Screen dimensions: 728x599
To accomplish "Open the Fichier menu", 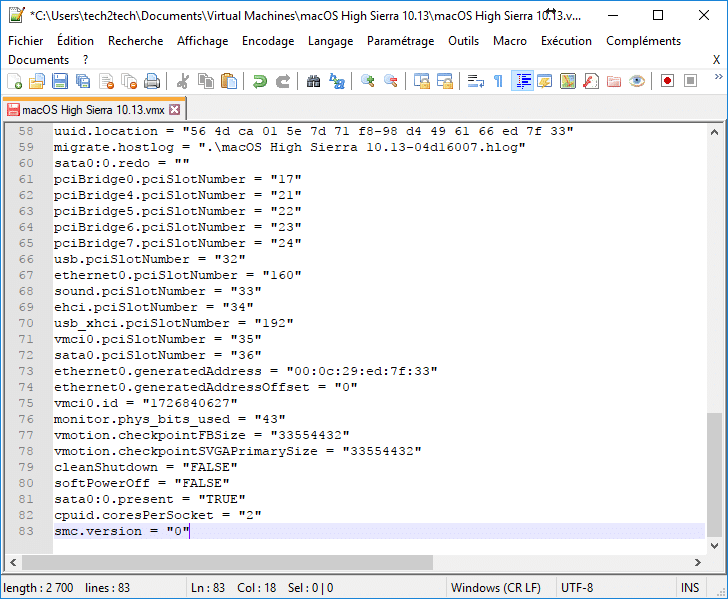I will click(26, 41).
